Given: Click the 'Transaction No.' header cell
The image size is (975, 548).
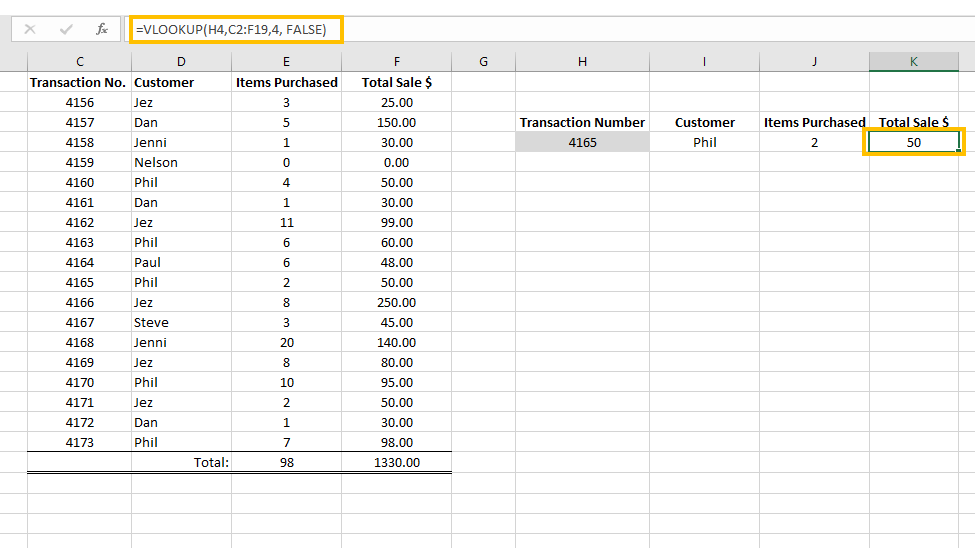Looking at the screenshot, I should 80,82.
